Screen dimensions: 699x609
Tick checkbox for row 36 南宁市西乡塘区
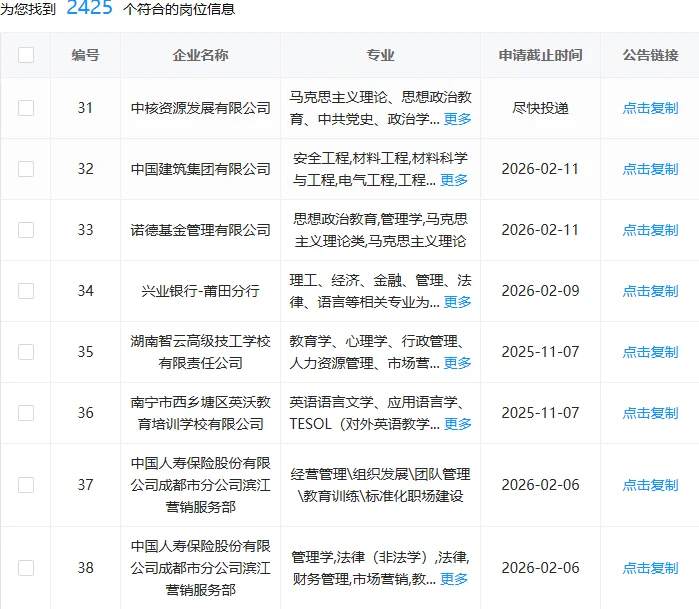(26, 413)
